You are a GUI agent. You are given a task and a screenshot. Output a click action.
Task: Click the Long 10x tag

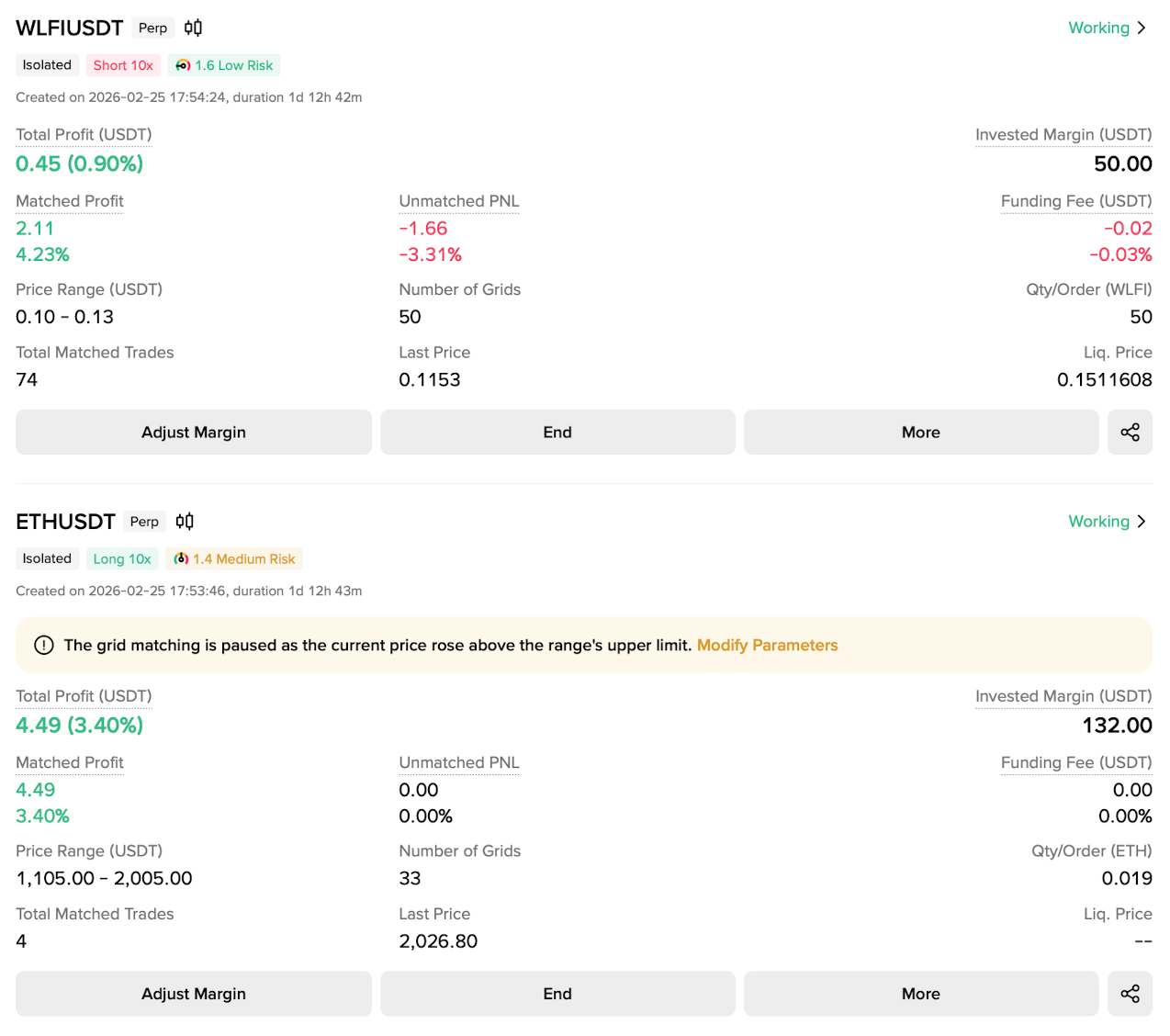point(122,559)
